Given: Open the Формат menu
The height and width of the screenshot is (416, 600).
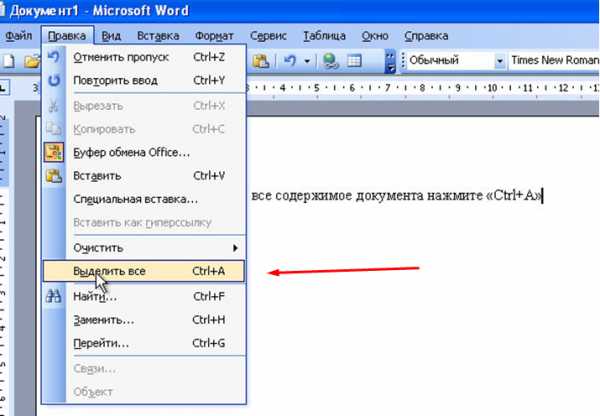Looking at the screenshot, I should pyautogui.click(x=214, y=36).
